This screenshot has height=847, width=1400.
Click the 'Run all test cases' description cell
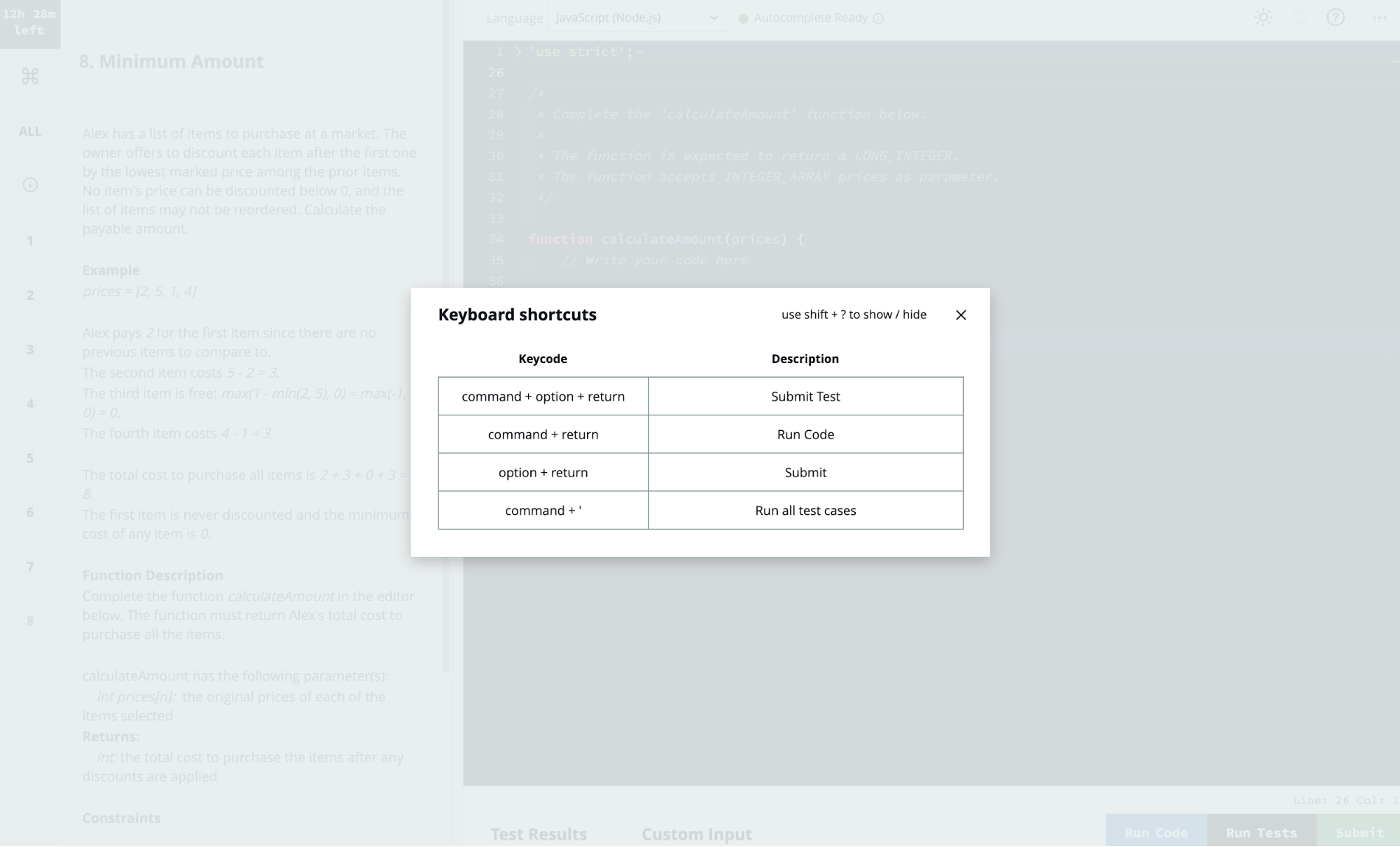[805, 510]
